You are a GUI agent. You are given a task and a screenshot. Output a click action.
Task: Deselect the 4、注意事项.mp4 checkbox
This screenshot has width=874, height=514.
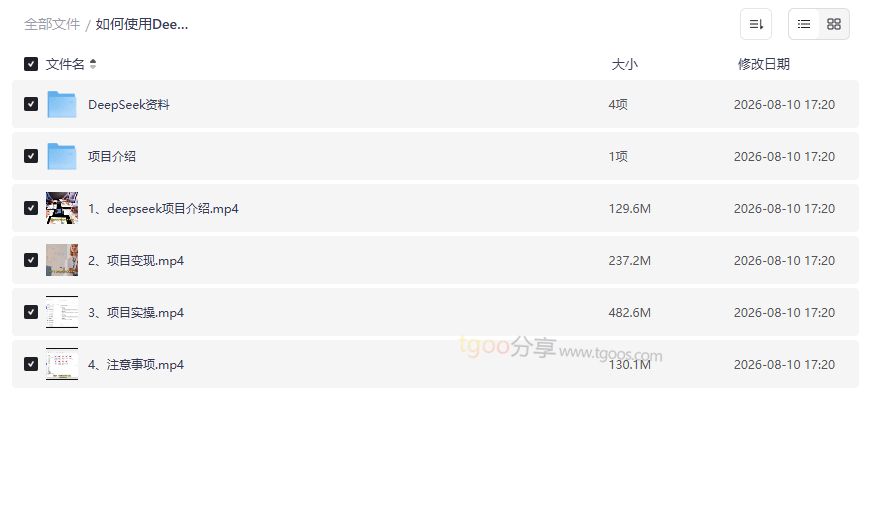click(31, 364)
